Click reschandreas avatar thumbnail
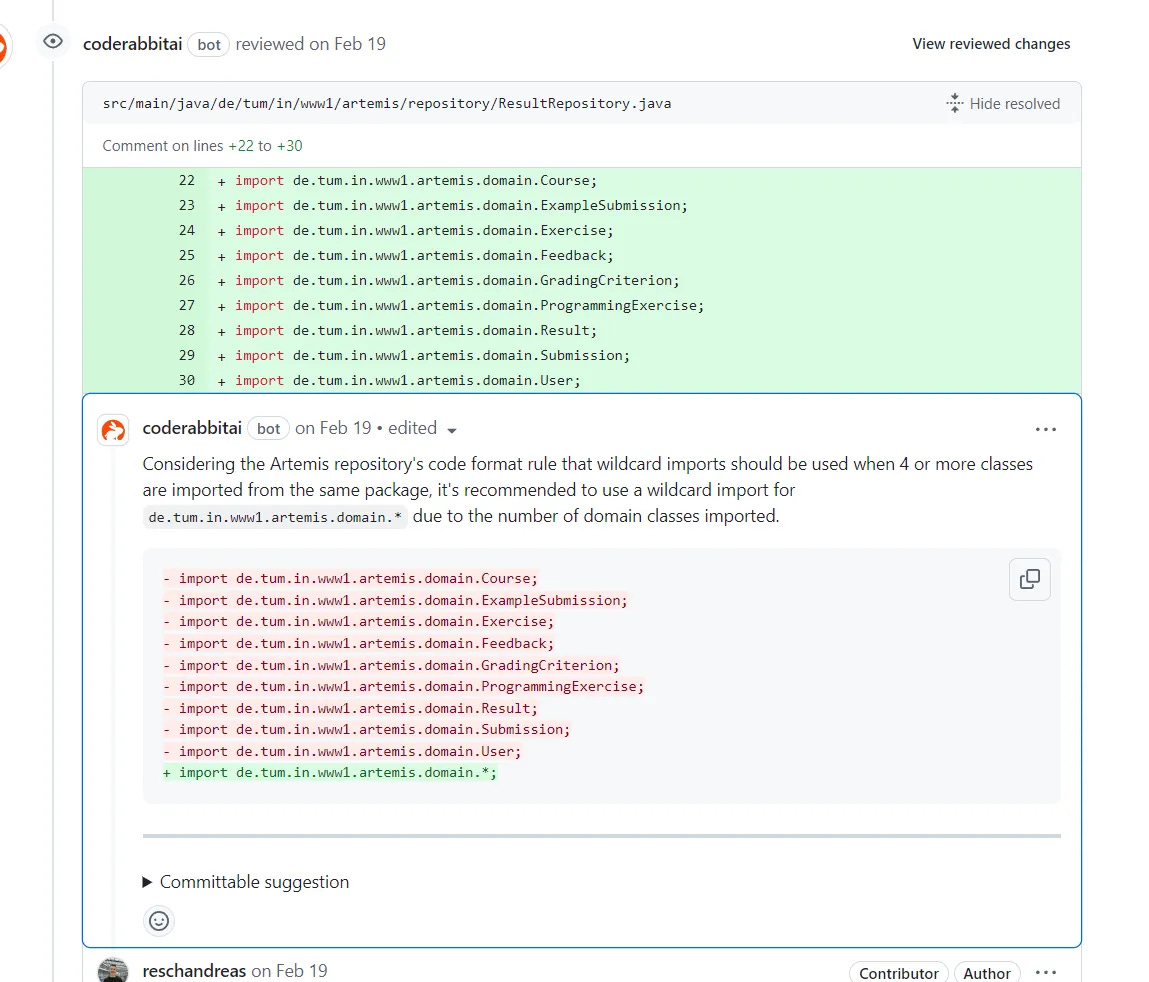Image resolution: width=1149 pixels, height=982 pixels. click(113, 971)
